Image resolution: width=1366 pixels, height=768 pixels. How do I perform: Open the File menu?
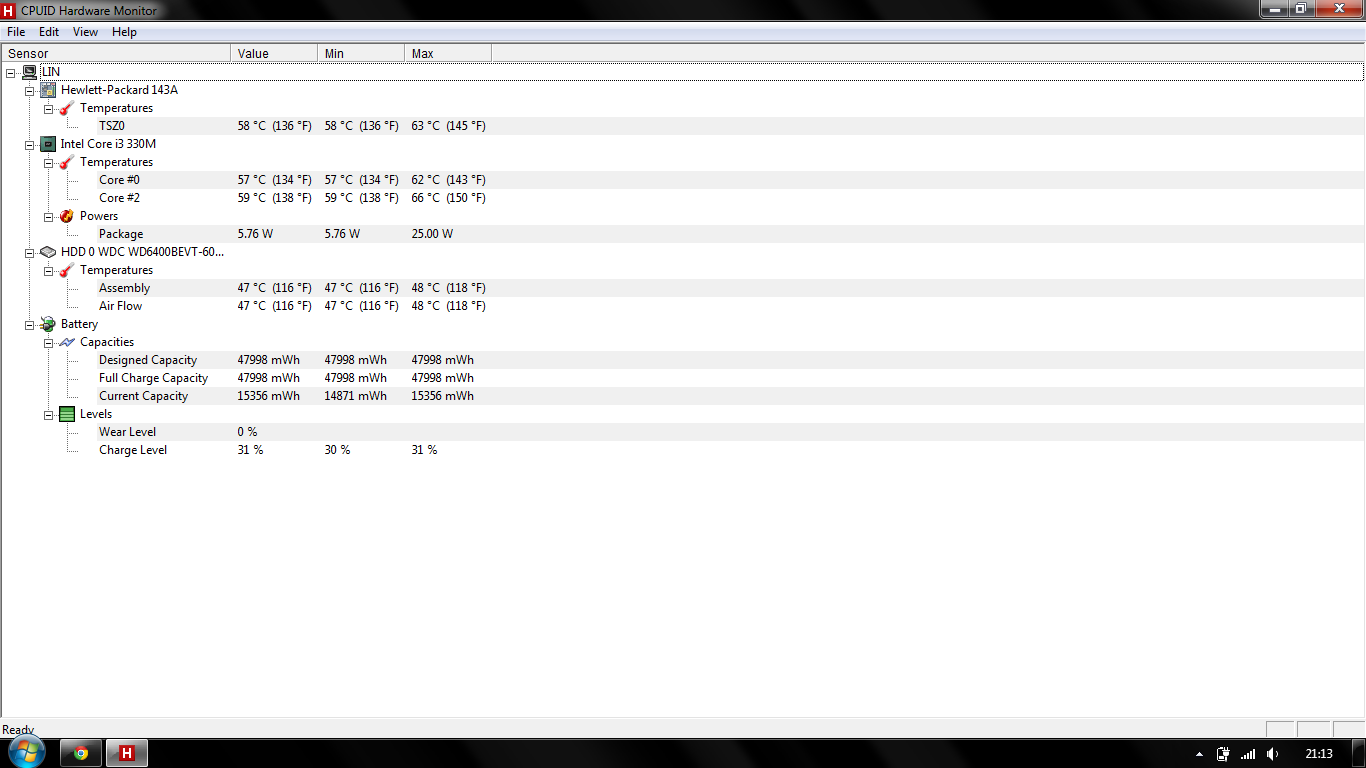pos(16,32)
